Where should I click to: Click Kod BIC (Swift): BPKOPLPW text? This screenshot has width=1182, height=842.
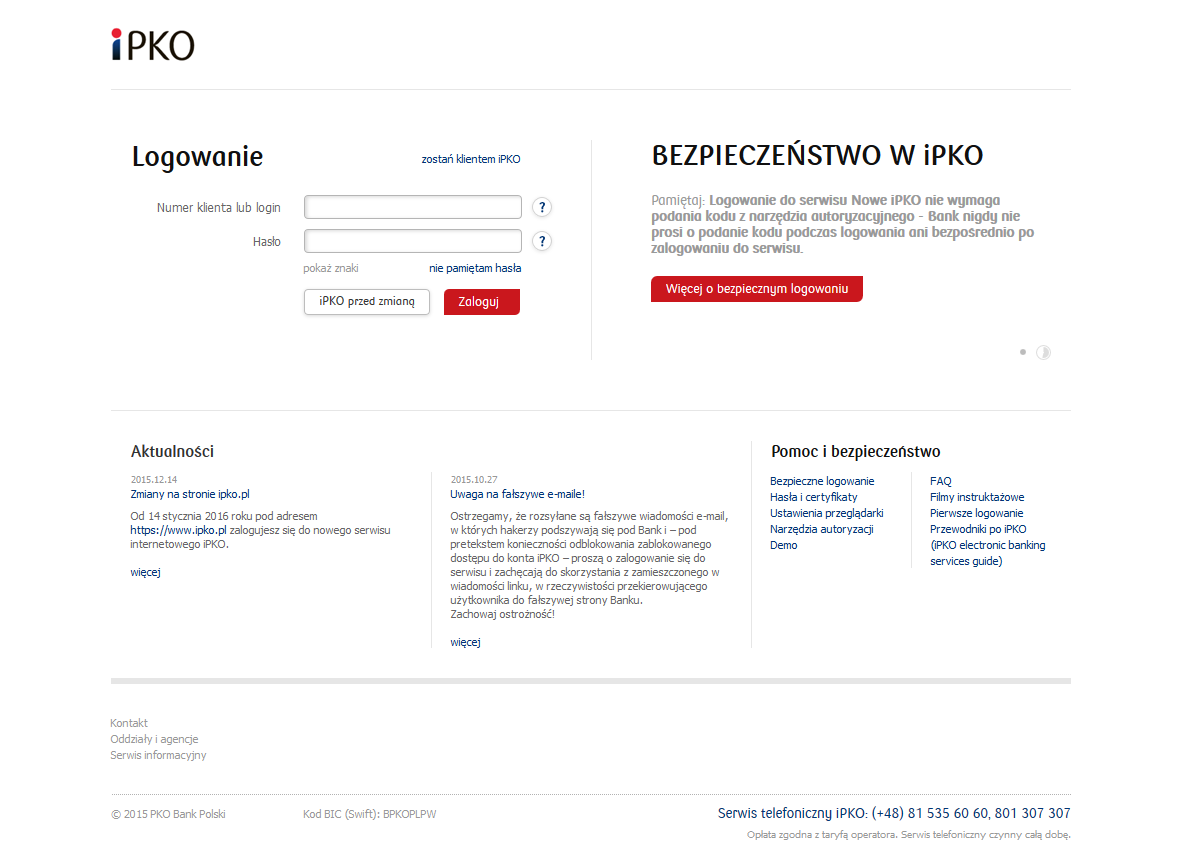click(369, 814)
